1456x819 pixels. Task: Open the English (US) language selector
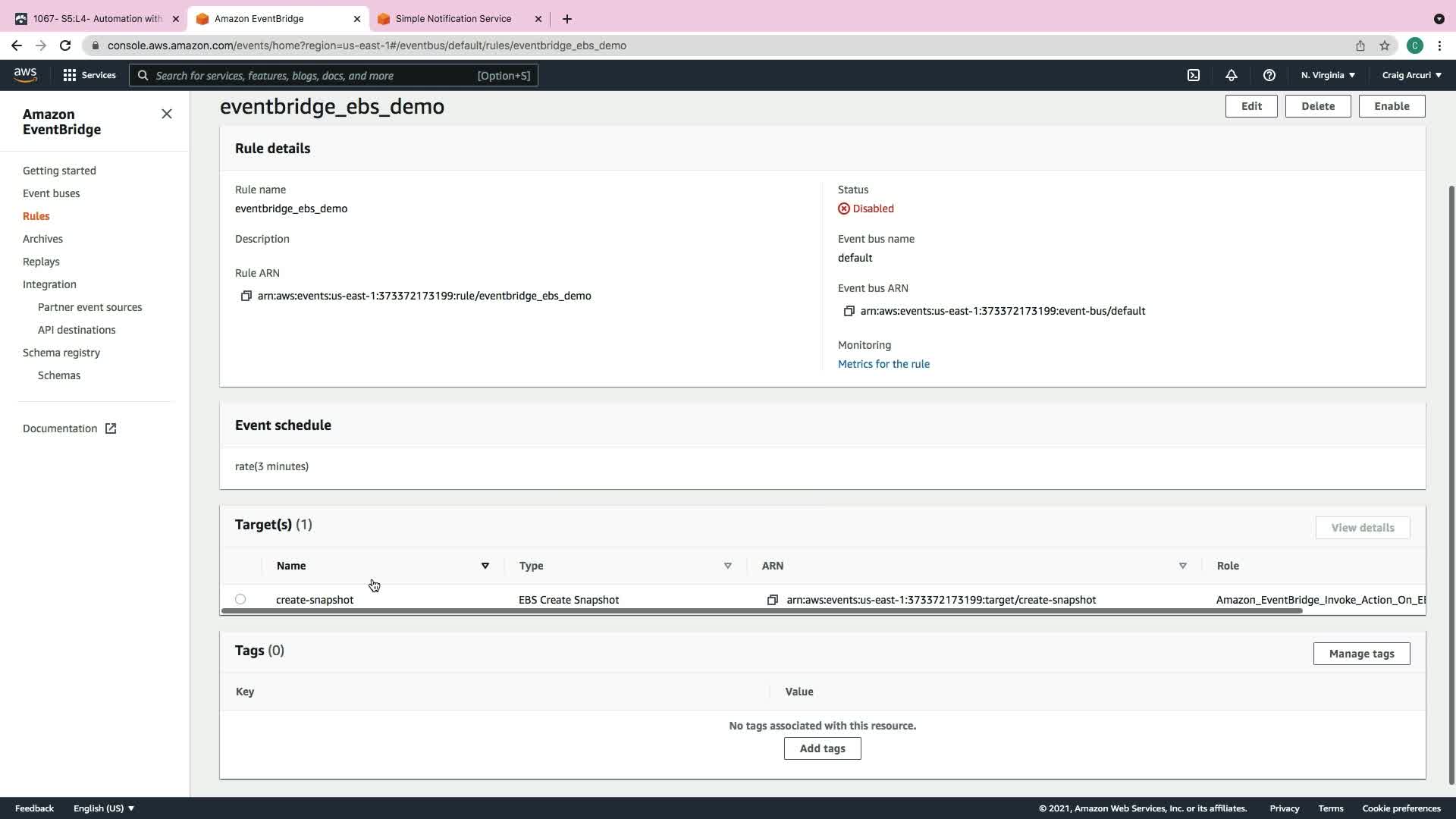[104, 808]
